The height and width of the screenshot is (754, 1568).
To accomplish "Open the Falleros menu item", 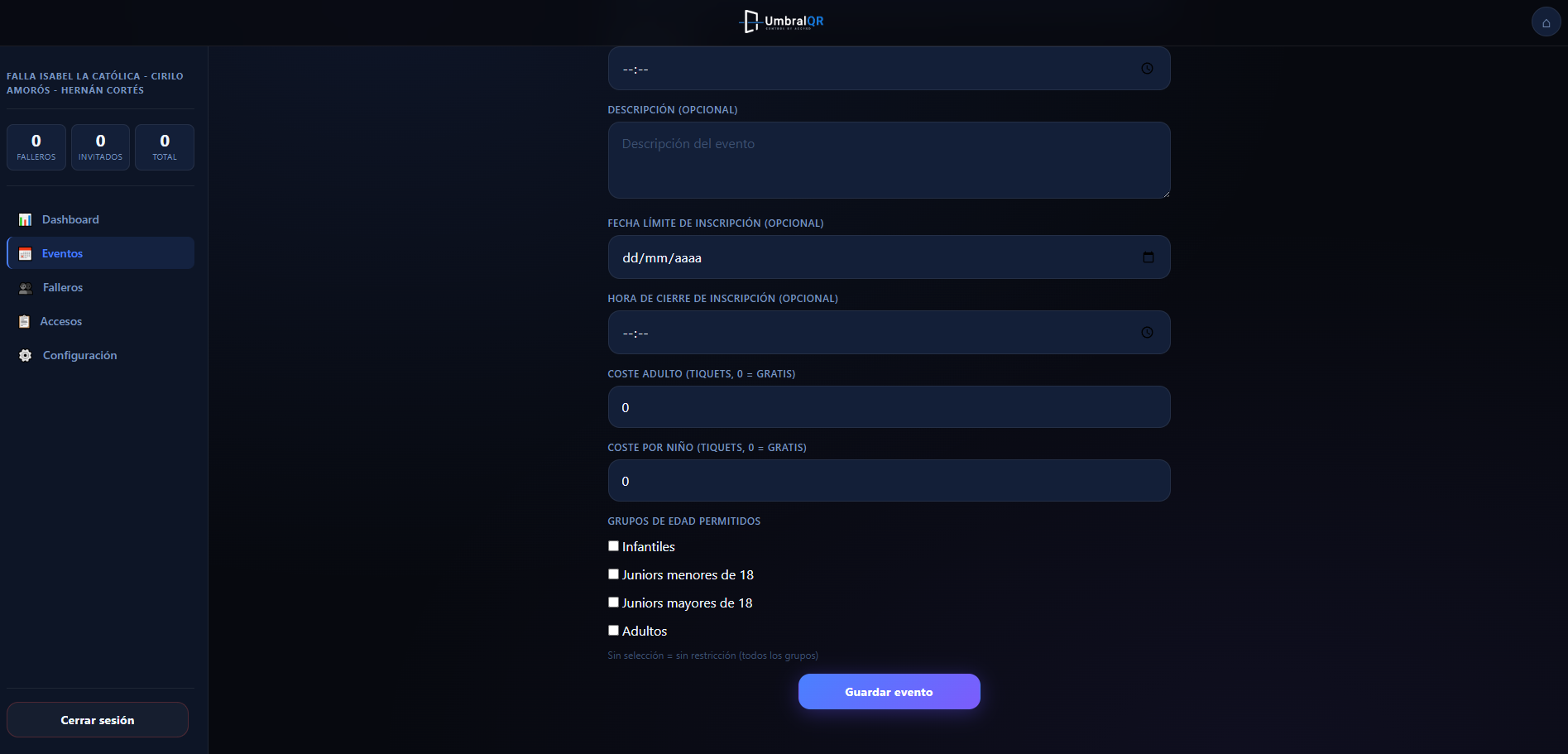I will [100, 287].
